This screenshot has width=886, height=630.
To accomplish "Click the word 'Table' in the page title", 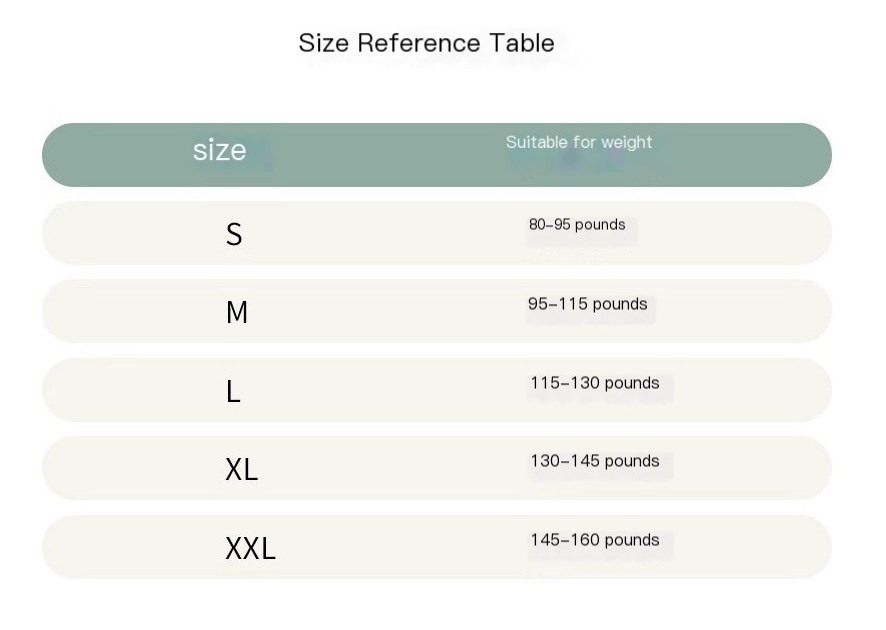I will [x=522, y=43].
